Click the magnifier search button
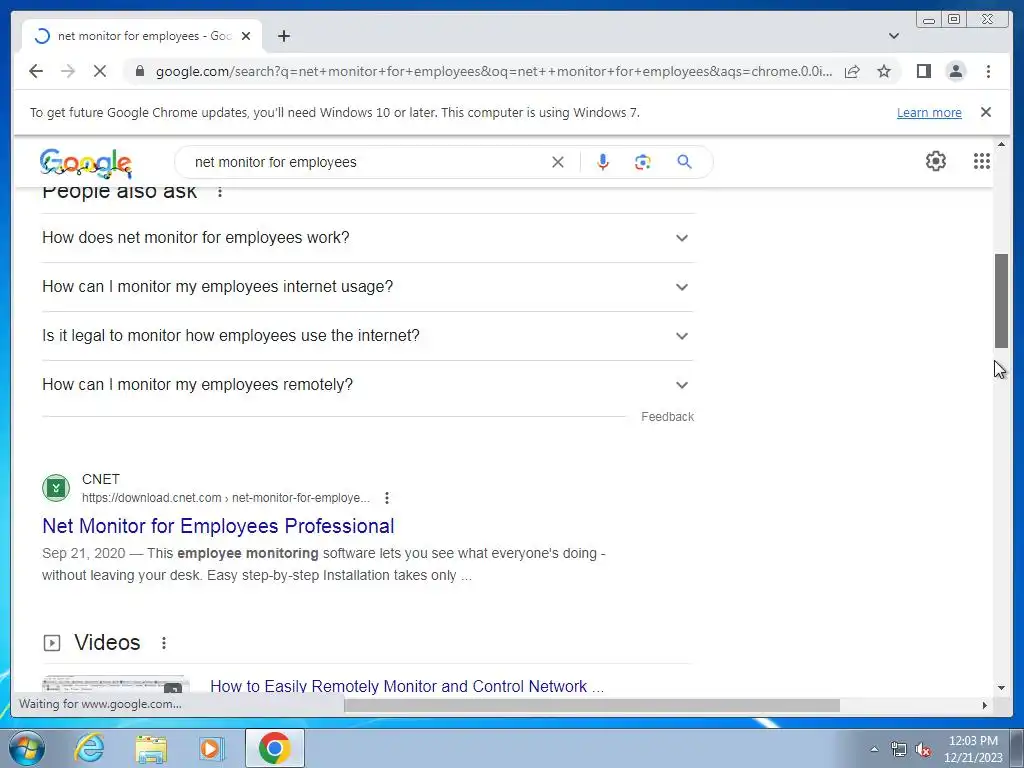 [684, 162]
